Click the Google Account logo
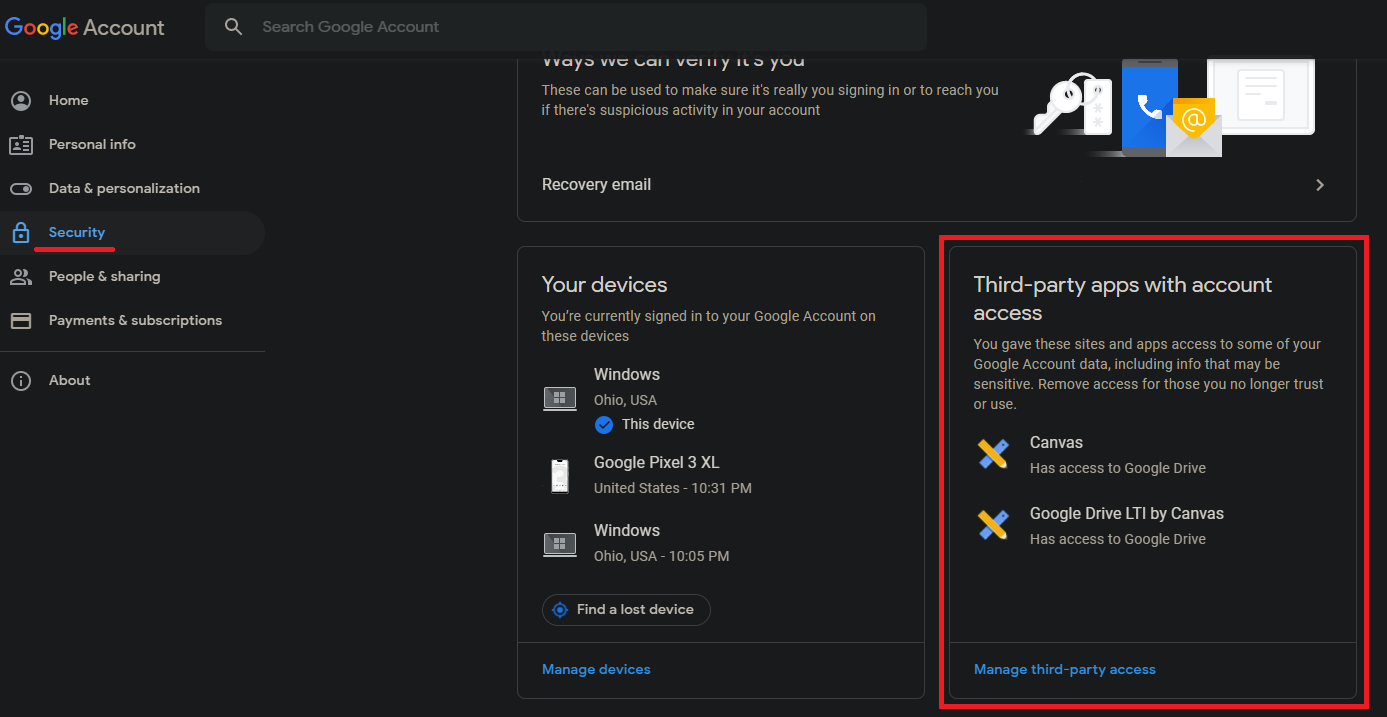The image size is (1387, 717). pyautogui.click(x=85, y=28)
